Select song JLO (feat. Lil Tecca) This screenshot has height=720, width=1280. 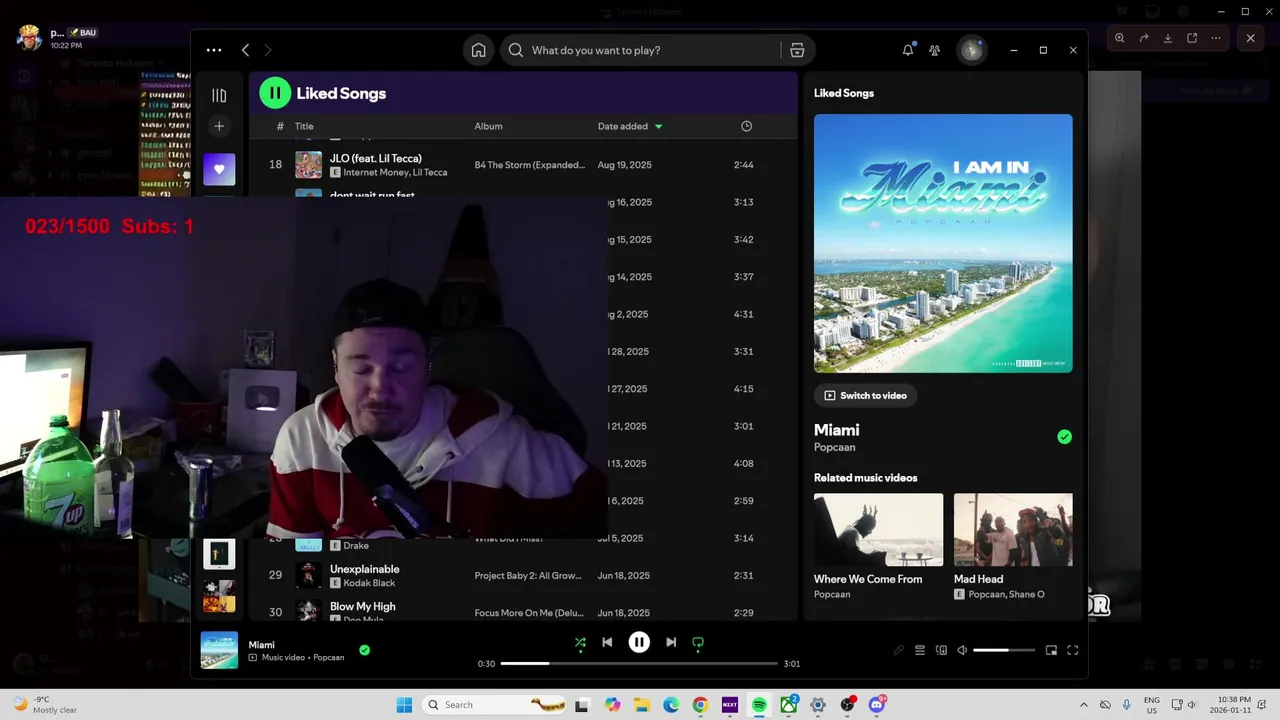(x=376, y=158)
